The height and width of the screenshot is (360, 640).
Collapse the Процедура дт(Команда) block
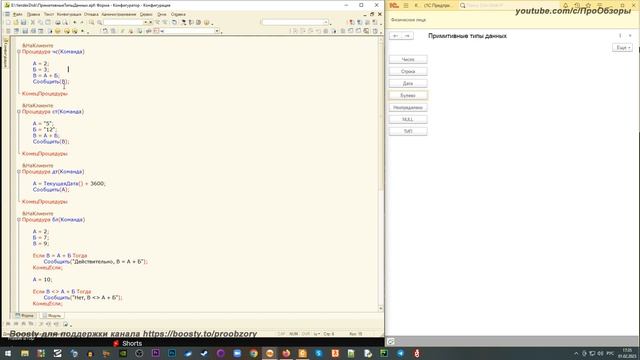19,172
